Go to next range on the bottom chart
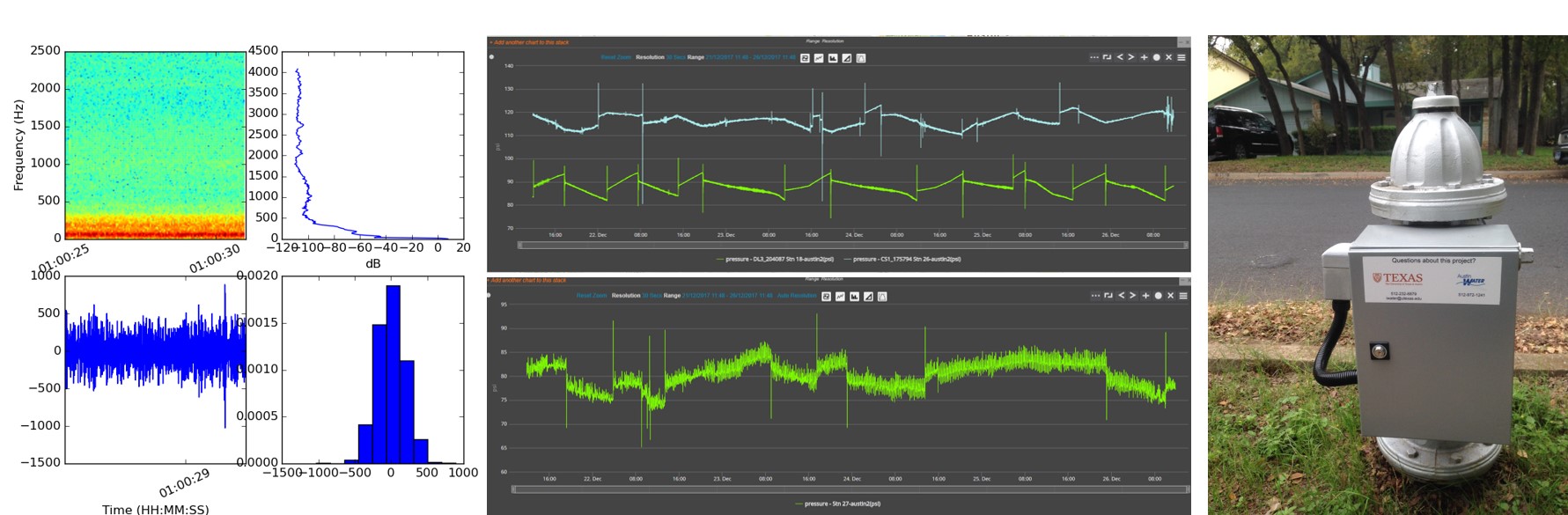 [1133, 296]
